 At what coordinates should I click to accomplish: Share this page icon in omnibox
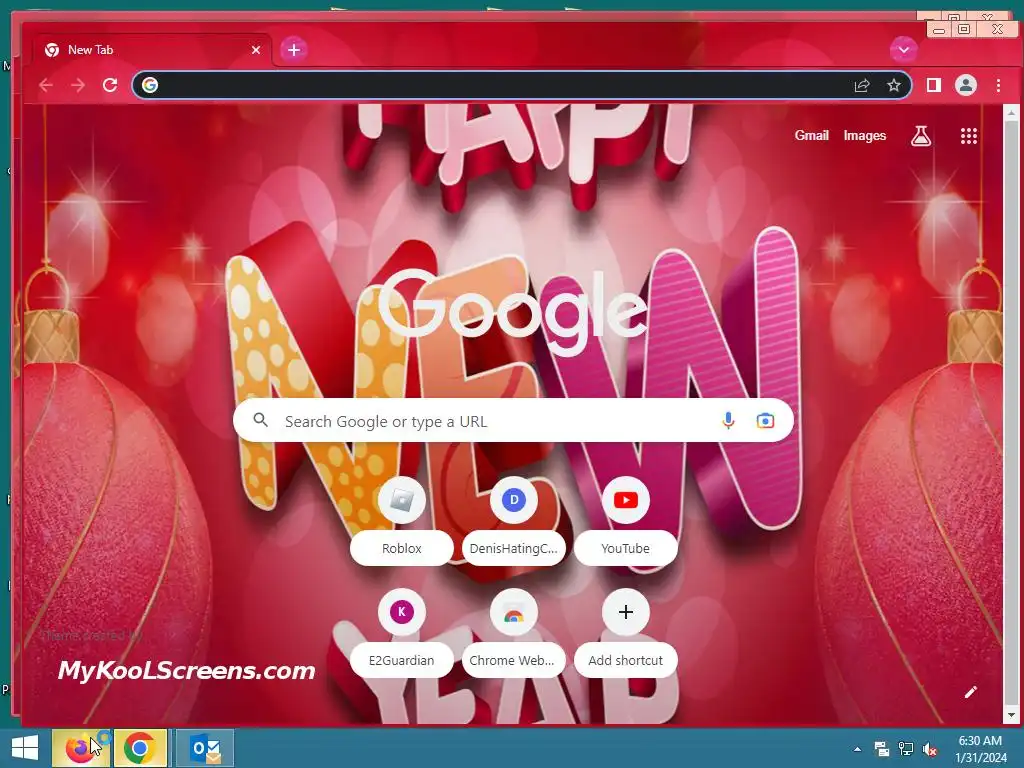tap(862, 85)
